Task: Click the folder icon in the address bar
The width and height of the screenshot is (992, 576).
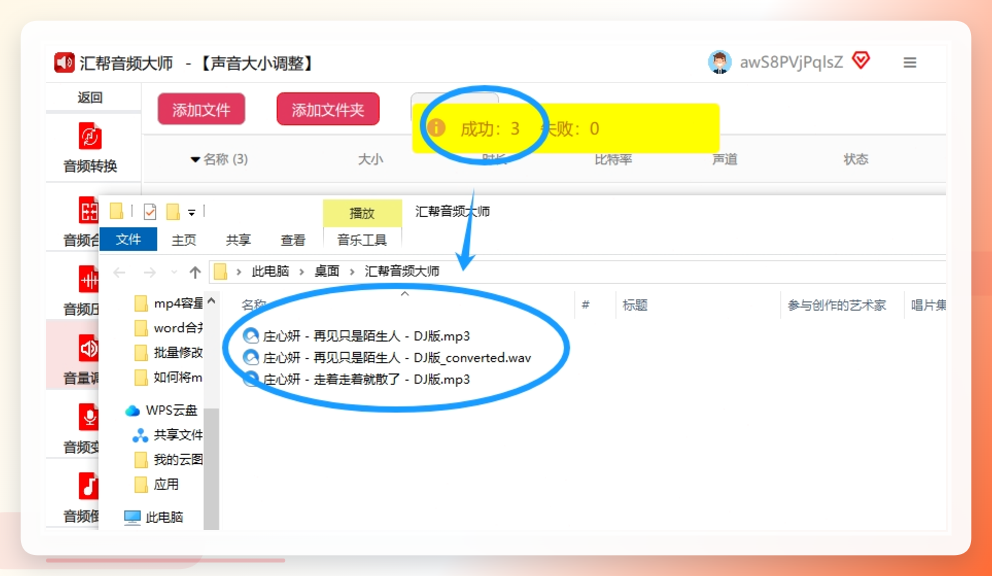Action: pyautogui.click(x=220, y=272)
